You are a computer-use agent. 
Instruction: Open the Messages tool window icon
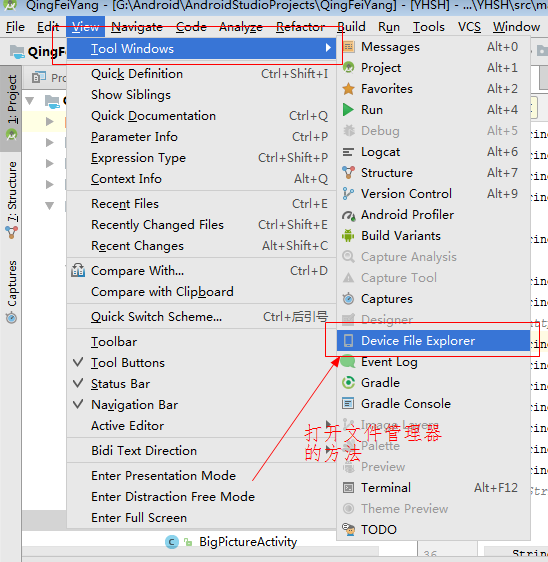348,47
